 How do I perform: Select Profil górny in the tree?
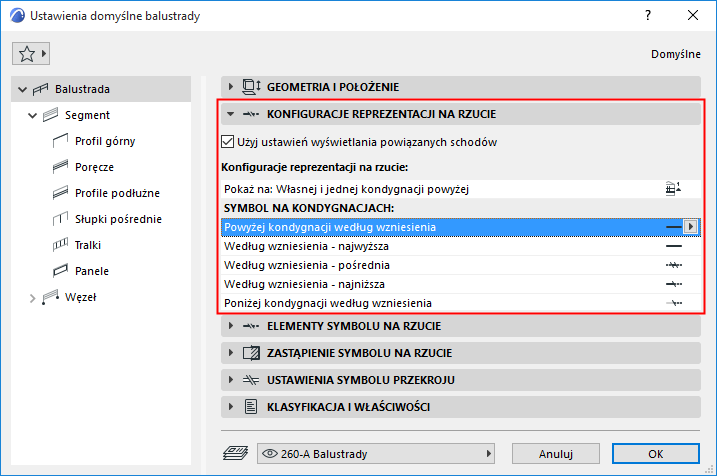[x=105, y=141]
